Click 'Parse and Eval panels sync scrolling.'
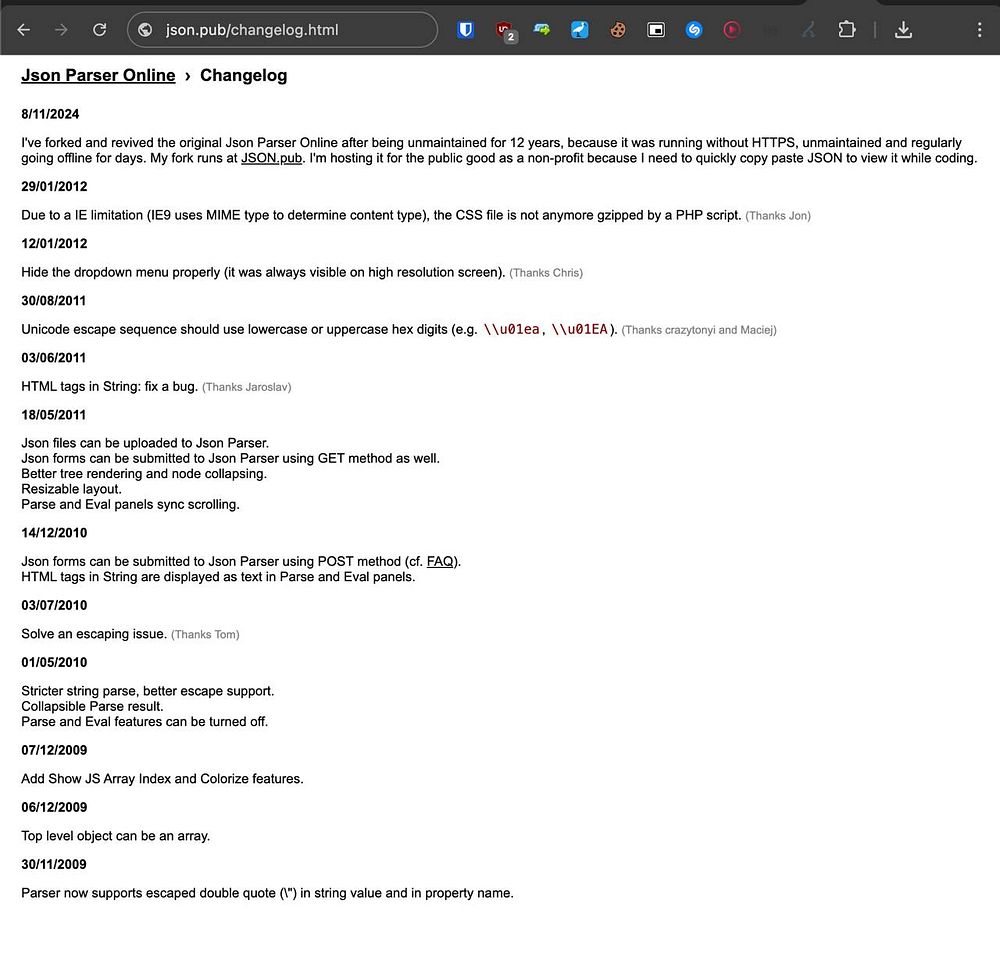Screen dimensions: 1000x971 pyautogui.click(x=130, y=504)
